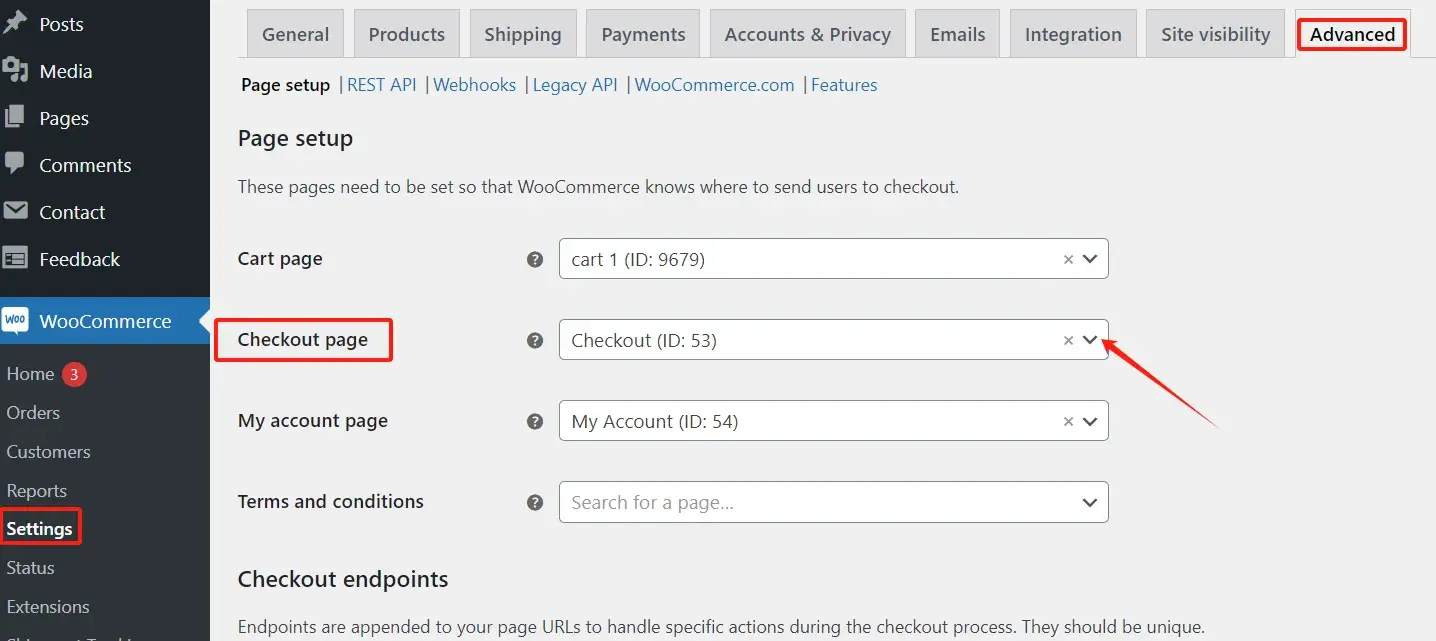Image resolution: width=1436 pixels, height=641 pixels.
Task: Open the Webhooks sub-section link
Action: 475,85
